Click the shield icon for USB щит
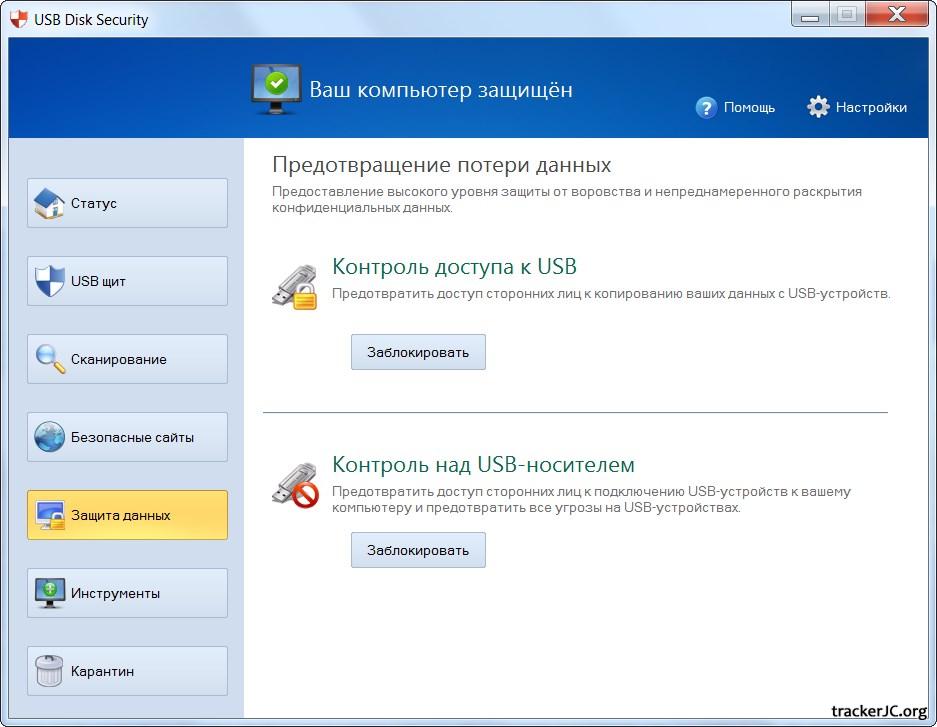The image size is (937, 727). [49, 281]
